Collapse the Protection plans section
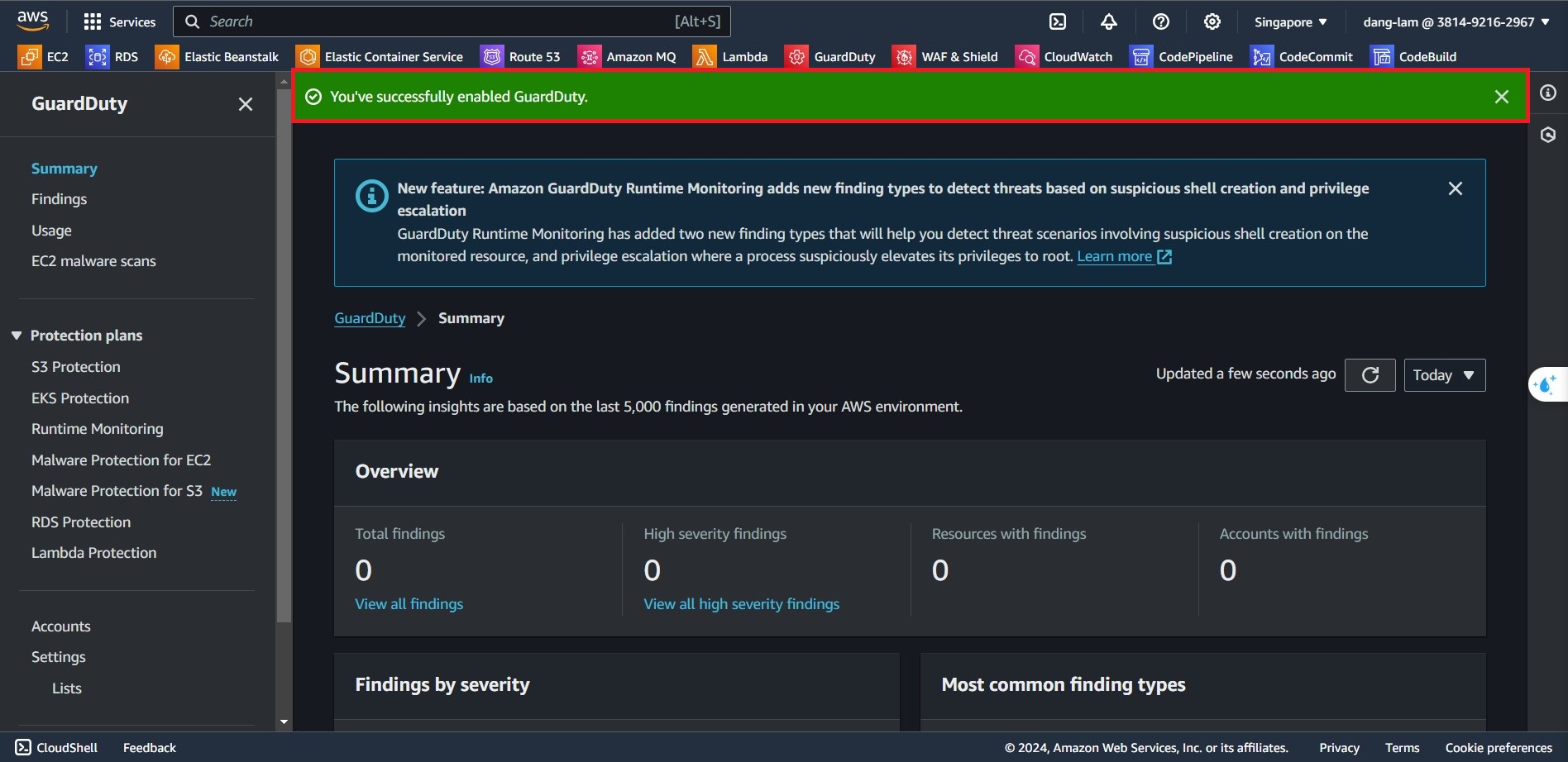1568x762 pixels. [17, 336]
